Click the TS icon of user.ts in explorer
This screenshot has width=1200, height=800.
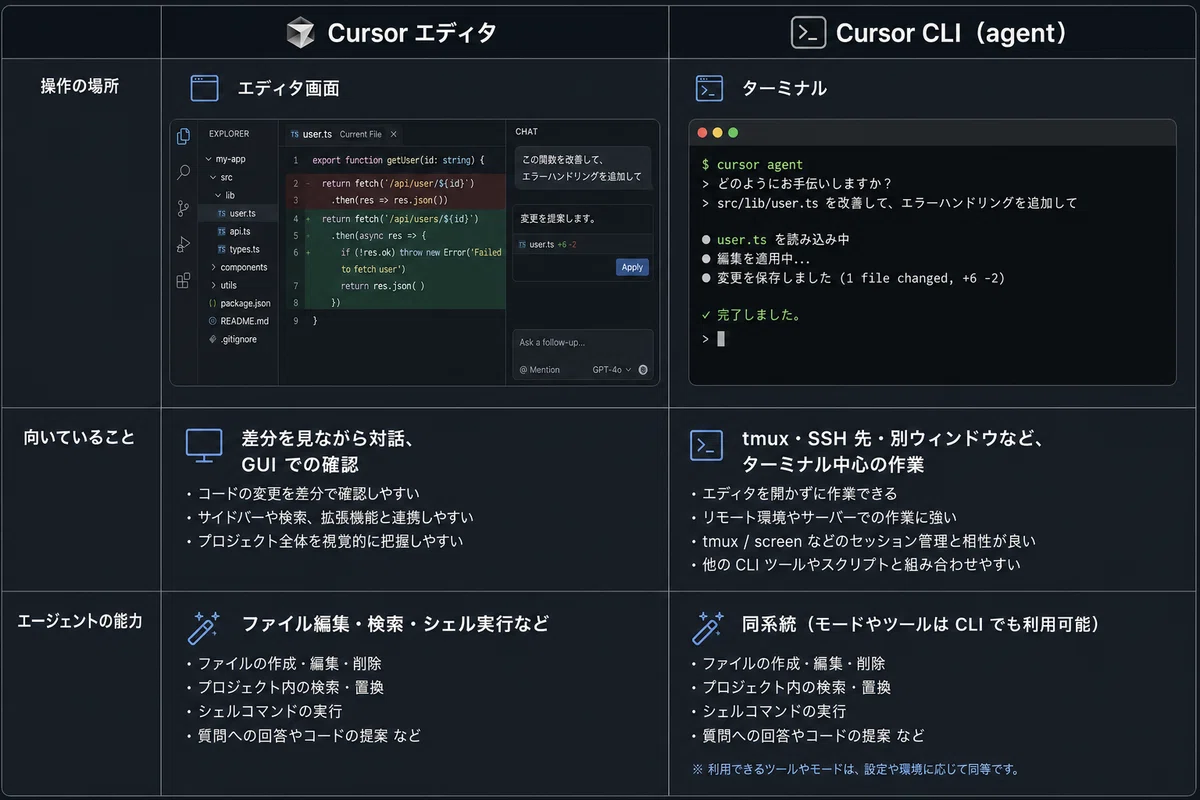(221, 214)
